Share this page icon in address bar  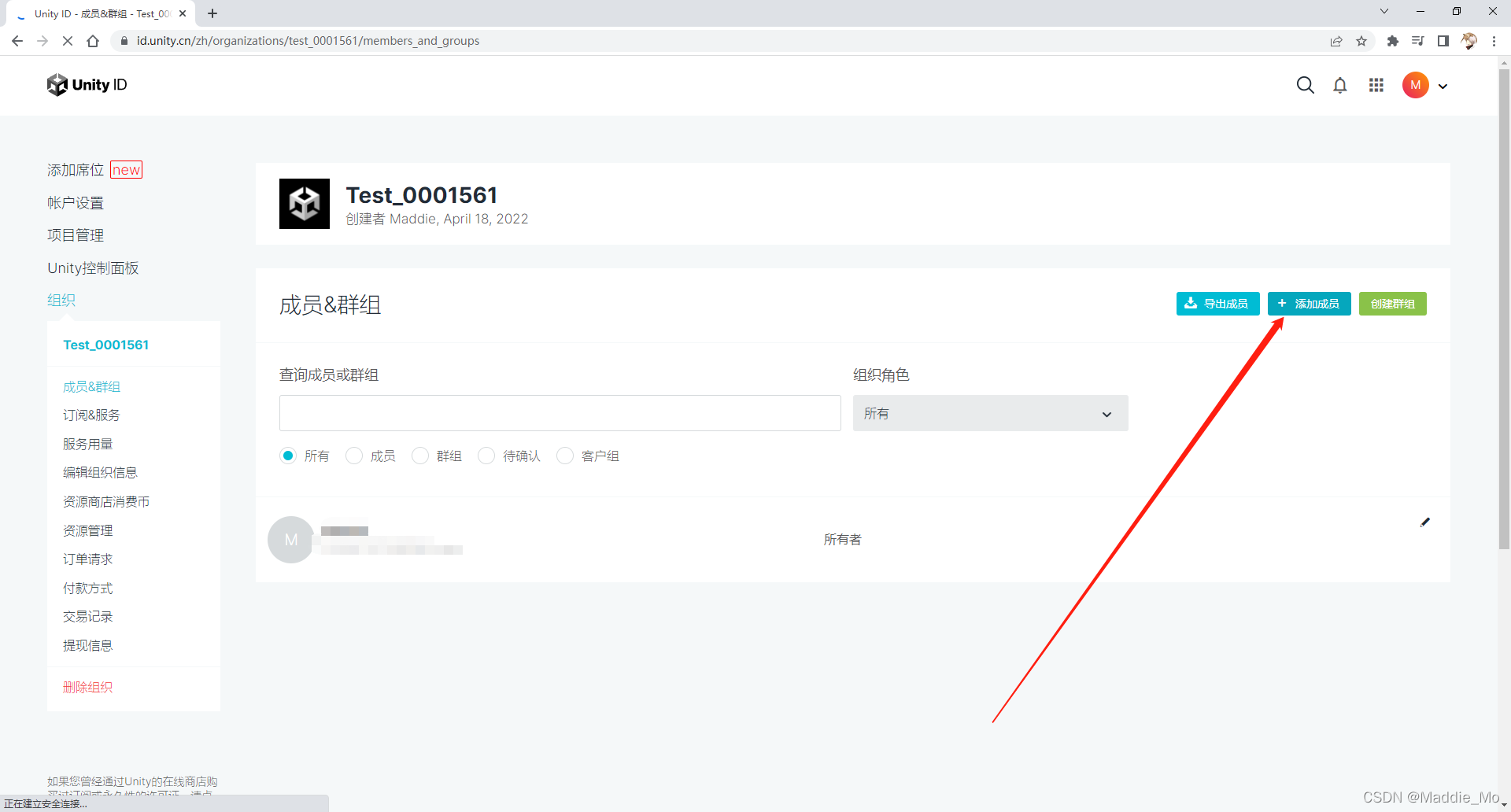[1336, 41]
